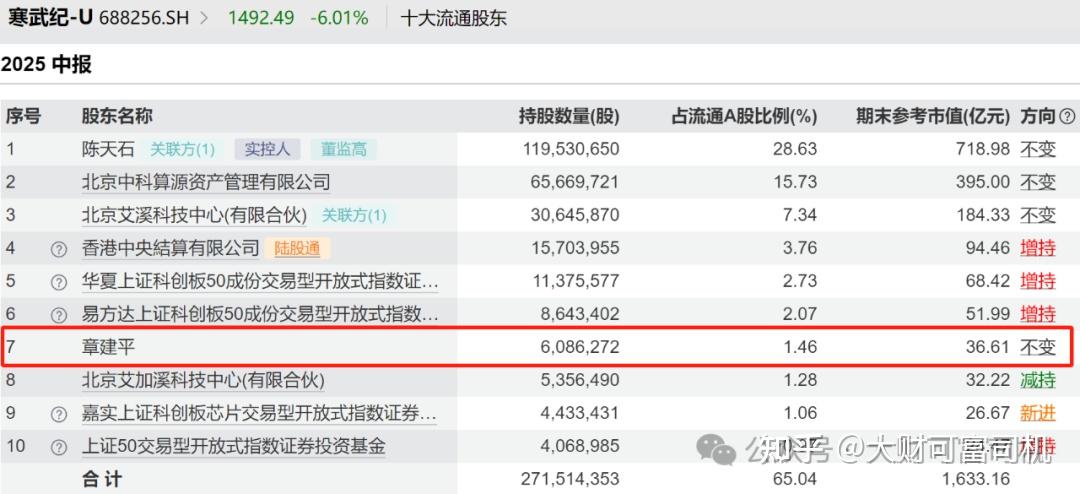
Task: Open 易方达上证科创板50成份 fund link
Action: tap(260, 314)
